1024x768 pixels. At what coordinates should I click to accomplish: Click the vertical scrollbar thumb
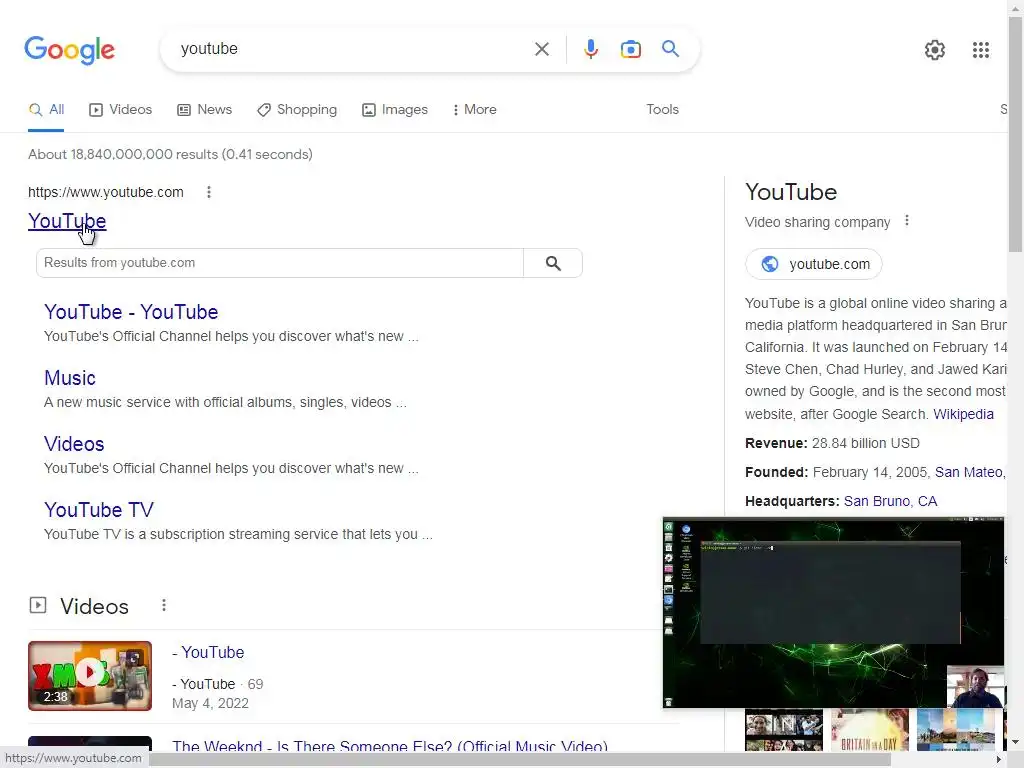(1016, 134)
